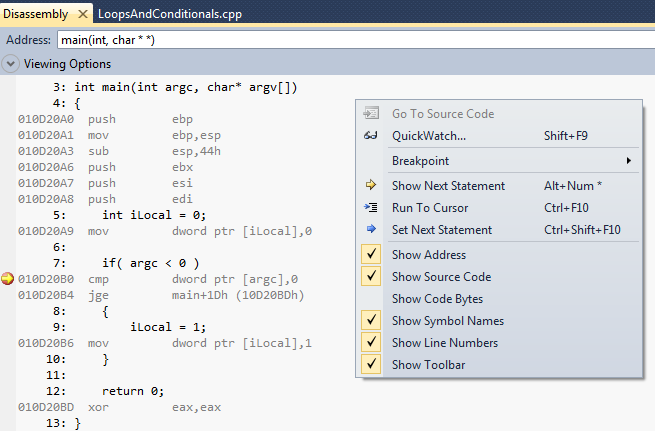Click the blue Set Next Statement arrow icon
Screen dimensions: 655x431
372,230
